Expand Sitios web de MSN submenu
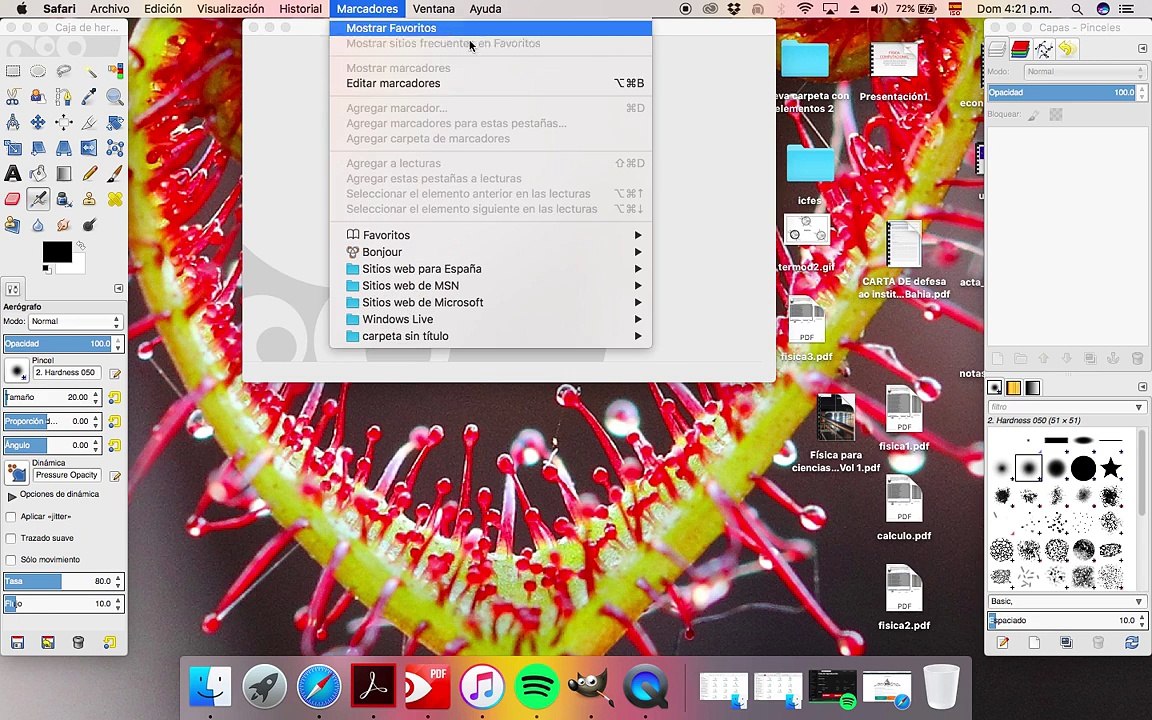 tap(491, 286)
